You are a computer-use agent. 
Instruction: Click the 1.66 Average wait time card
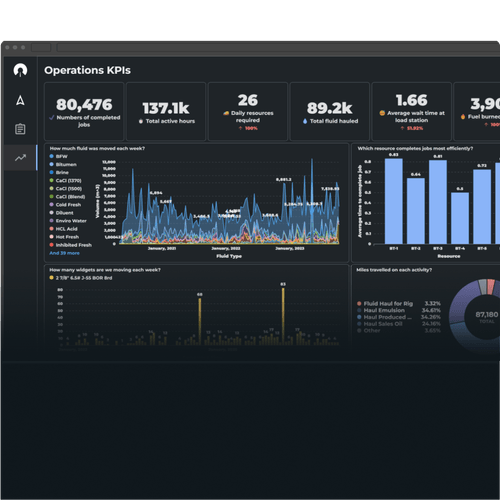click(x=412, y=112)
